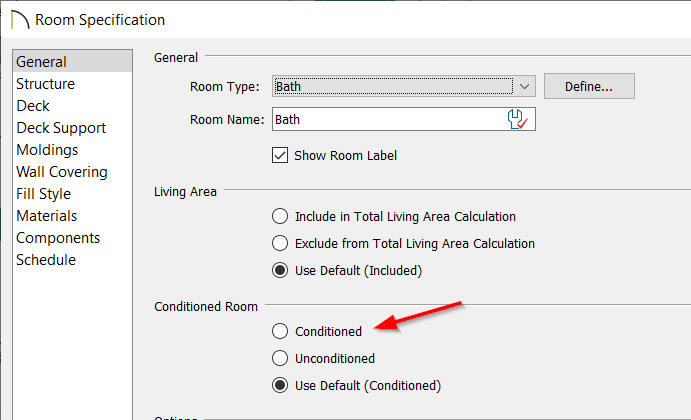
Task: Click inside the Room Name field
Action: 388,119
